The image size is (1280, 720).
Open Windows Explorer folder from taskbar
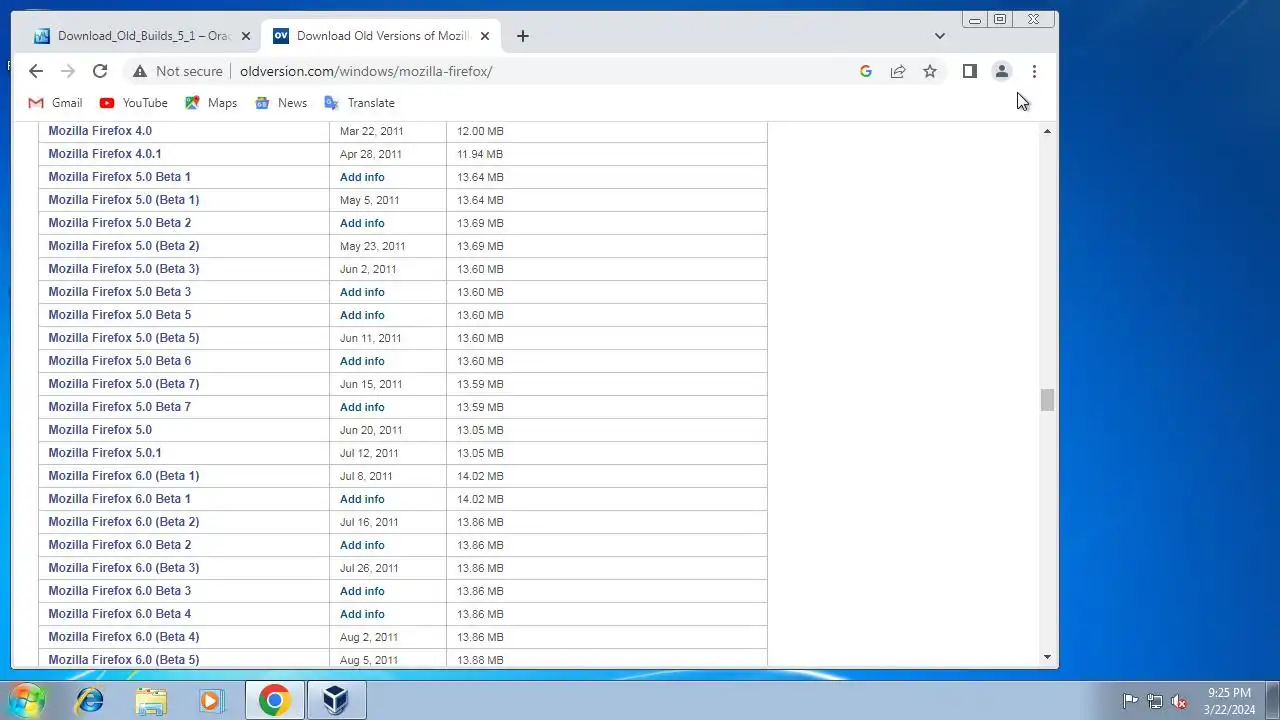coord(151,700)
